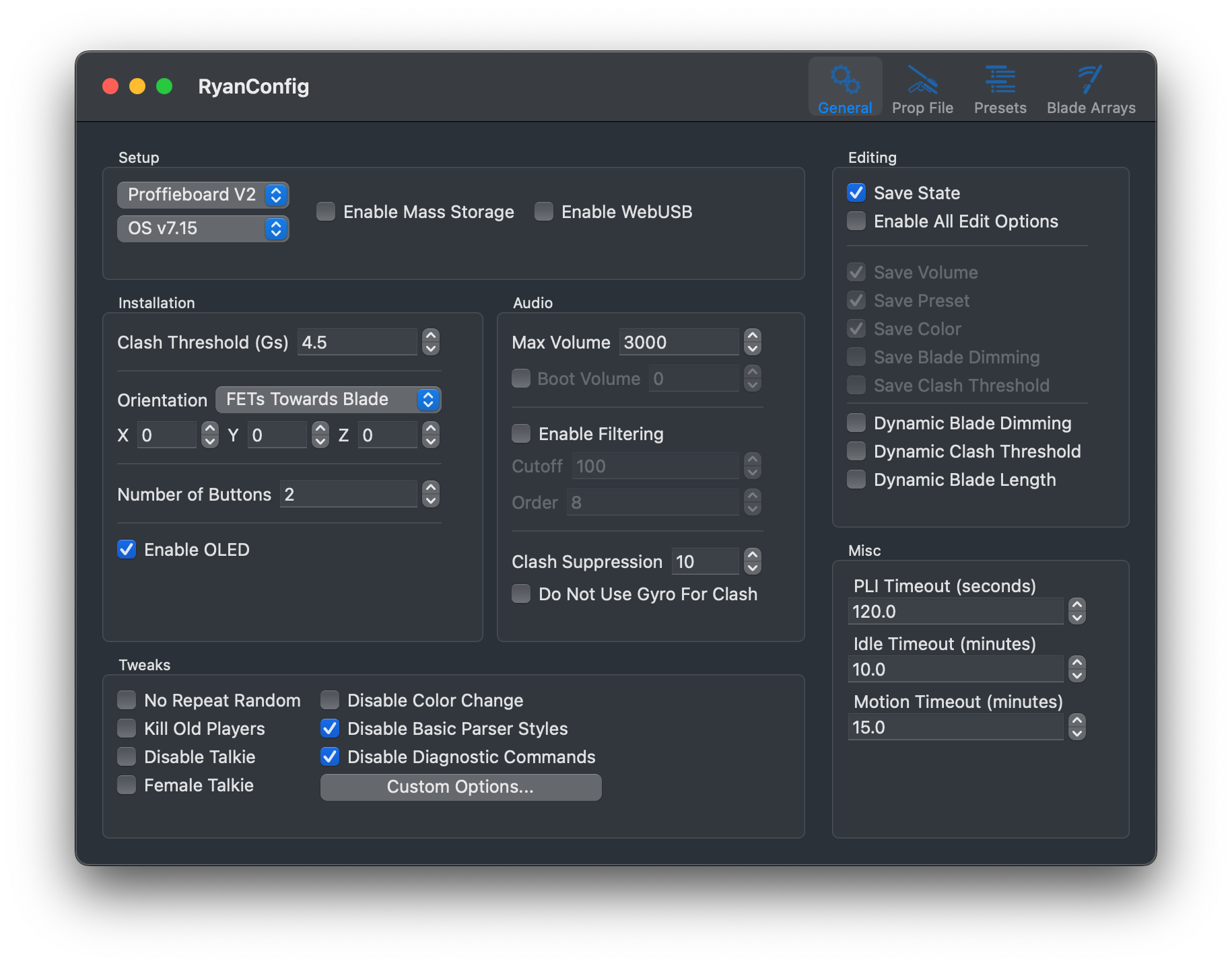This screenshot has width=1232, height=965.
Task: Disable the Save State option
Action: (x=856, y=192)
